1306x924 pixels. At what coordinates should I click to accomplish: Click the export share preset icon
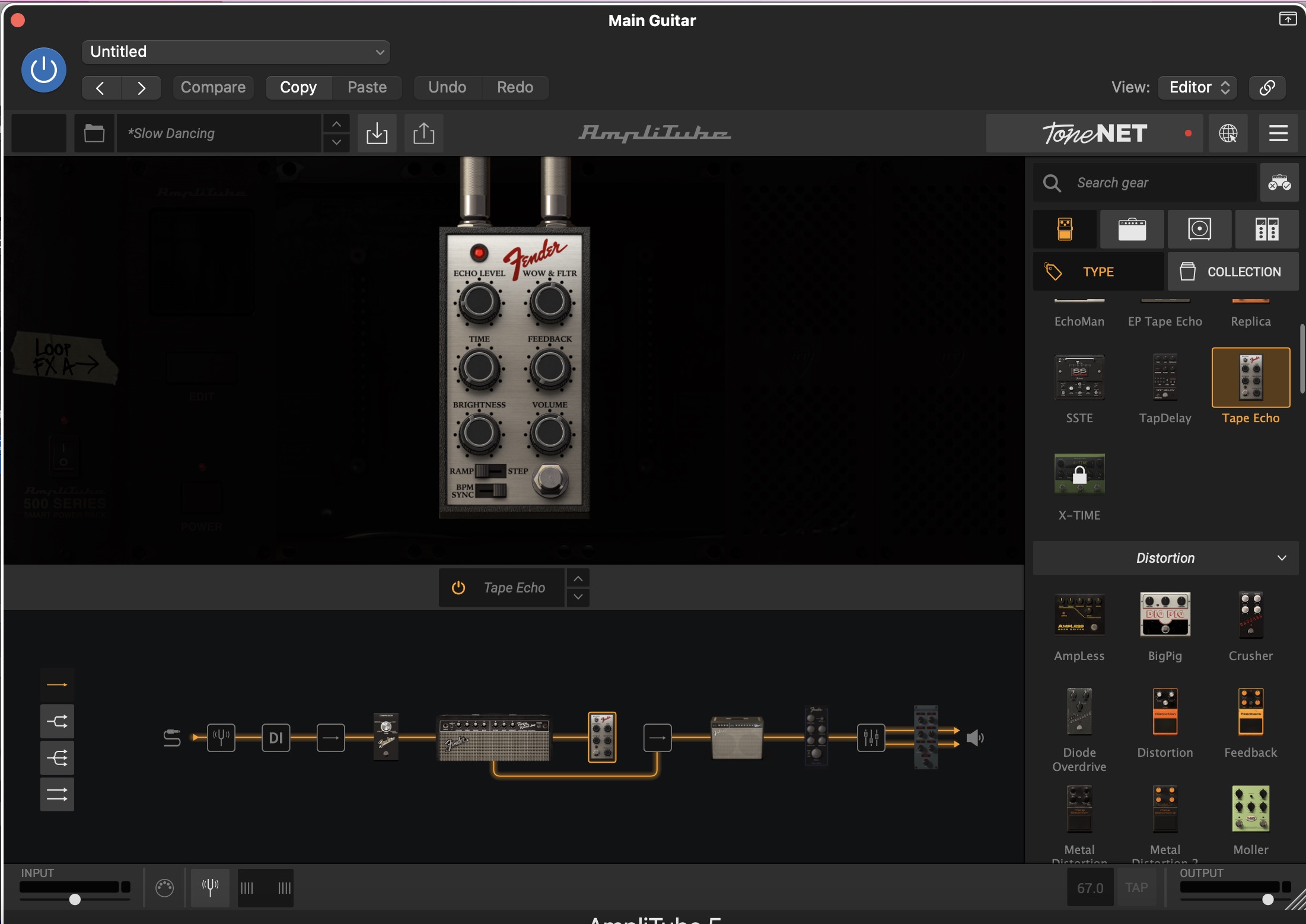click(x=423, y=133)
